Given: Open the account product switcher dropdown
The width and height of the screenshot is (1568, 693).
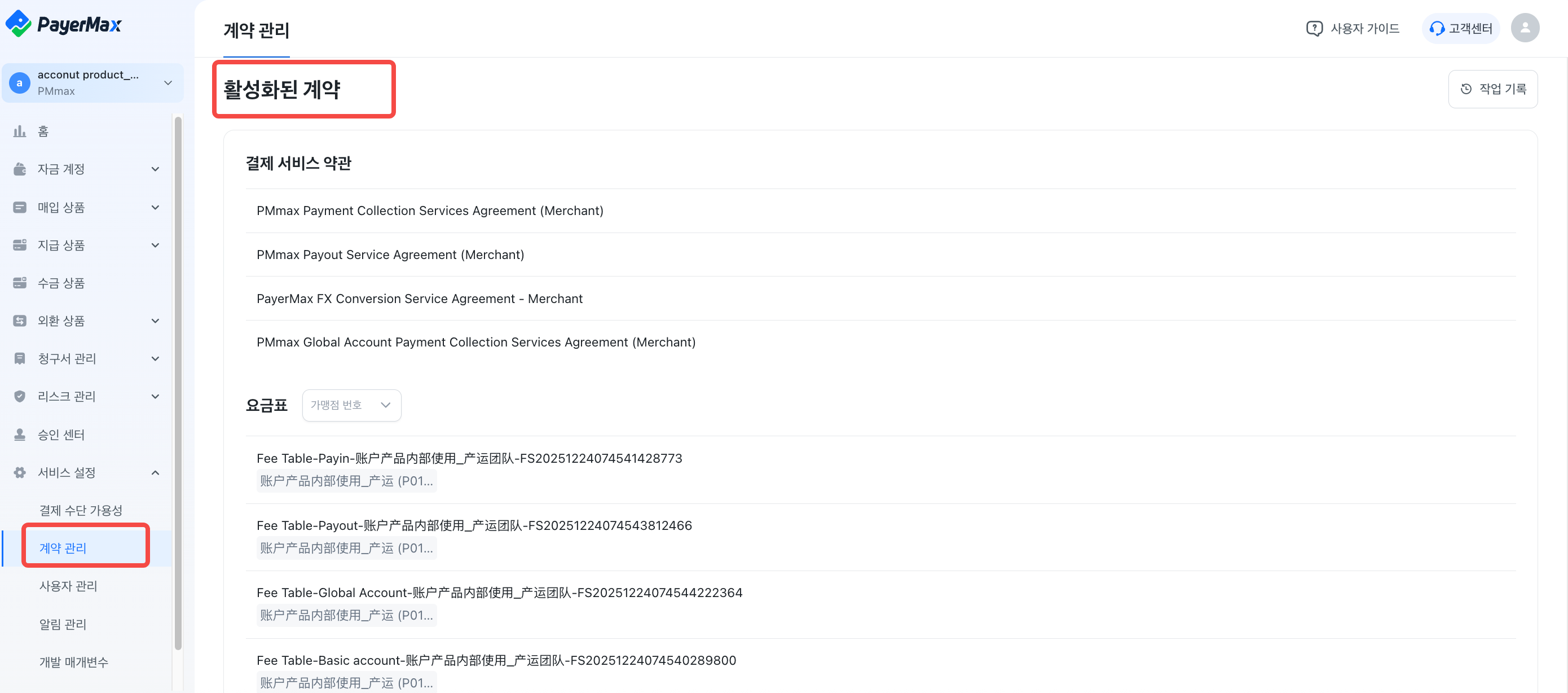Looking at the screenshot, I should point(93,83).
